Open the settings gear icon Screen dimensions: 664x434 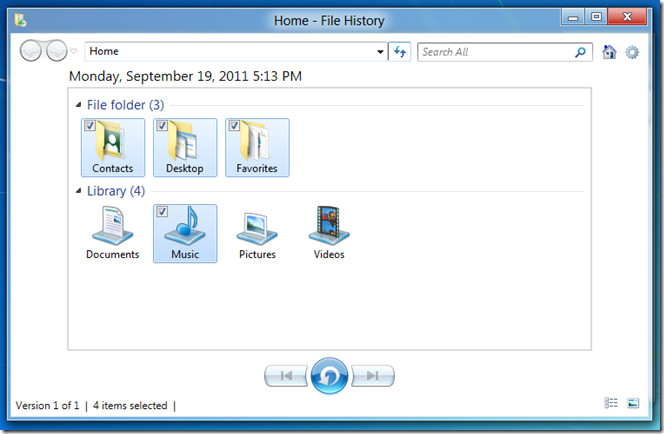coord(632,53)
